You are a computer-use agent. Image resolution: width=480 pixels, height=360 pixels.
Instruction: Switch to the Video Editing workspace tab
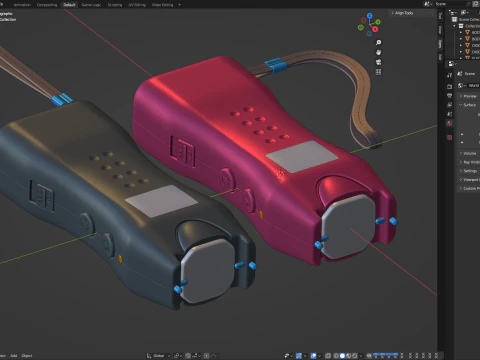162,5
